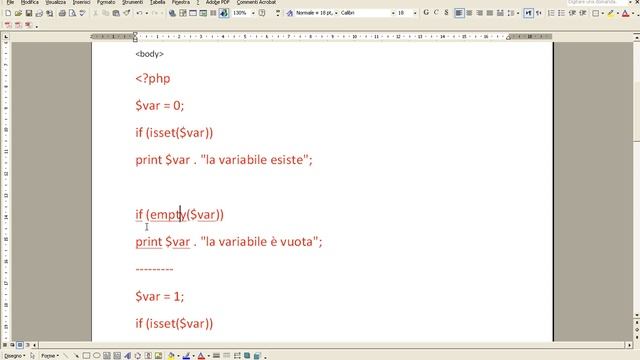Toggle the document map button

coord(224,13)
